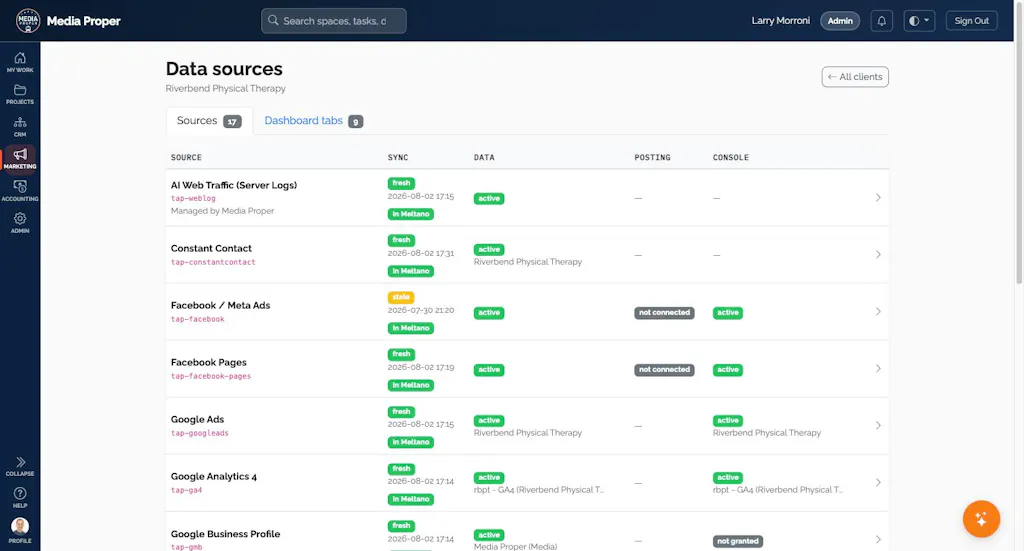
Task: Click the orange AI assistant sparkle button
Action: (x=981, y=519)
